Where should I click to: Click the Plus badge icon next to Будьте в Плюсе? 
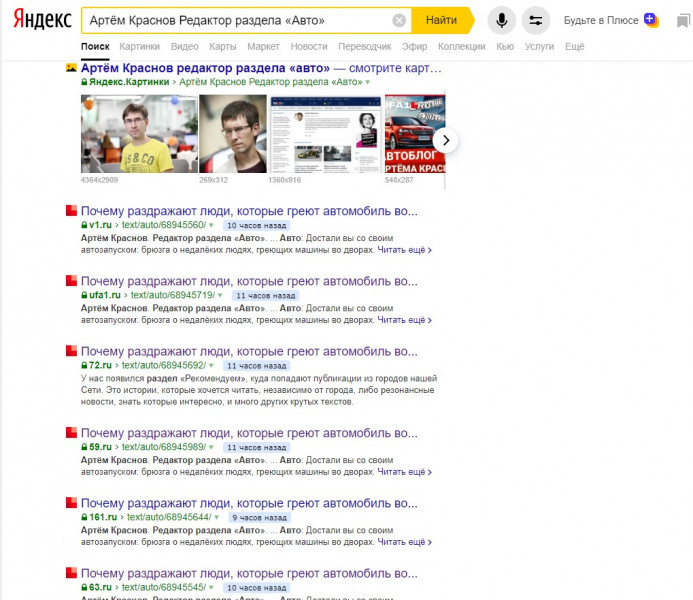click(651, 20)
